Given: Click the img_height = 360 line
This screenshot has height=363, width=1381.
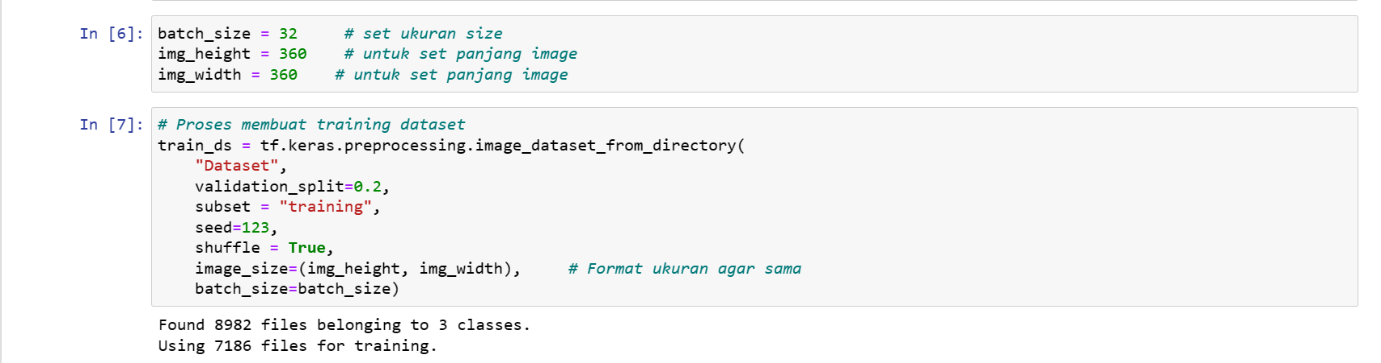Looking at the screenshot, I should point(232,54).
